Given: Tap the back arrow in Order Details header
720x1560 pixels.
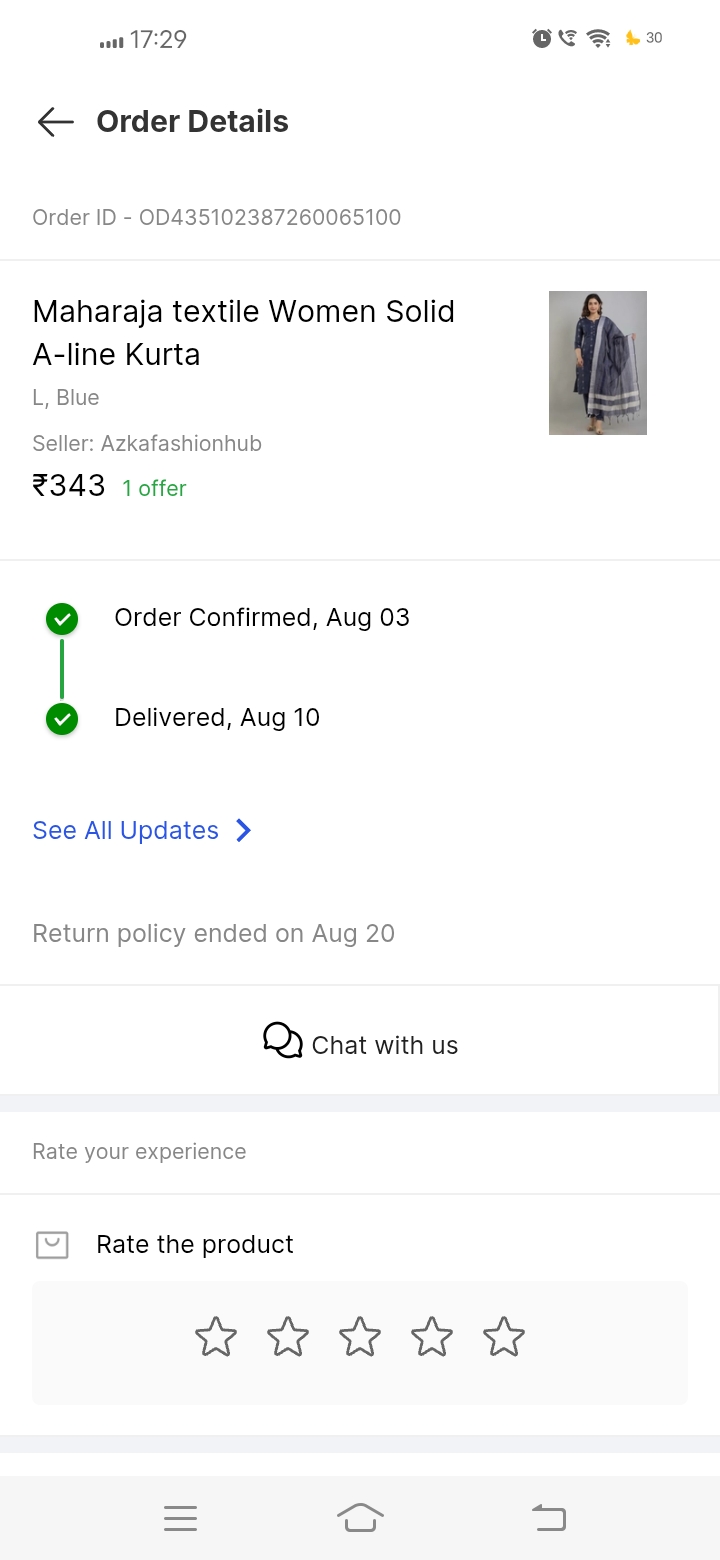Looking at the screenshot, I should click(56, 122).
